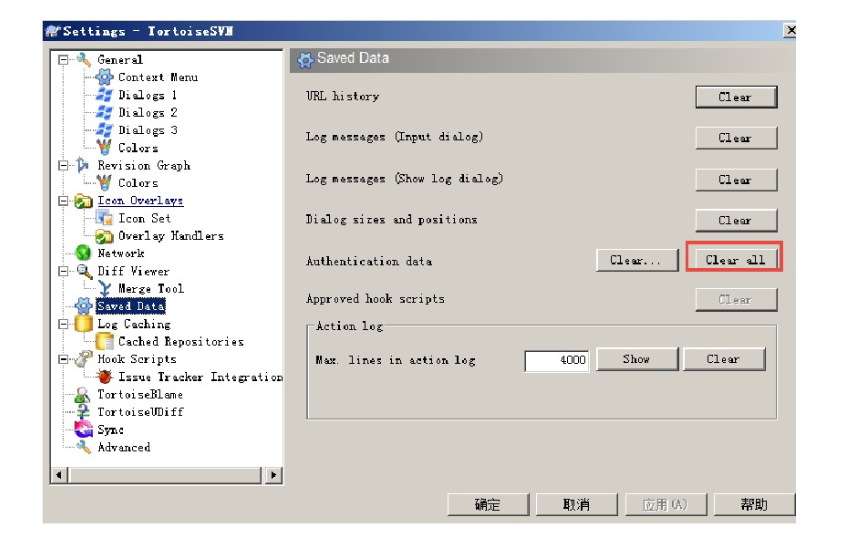Open the Cached Repositories page
The image size is (844, 537).
tap(181, 342)
